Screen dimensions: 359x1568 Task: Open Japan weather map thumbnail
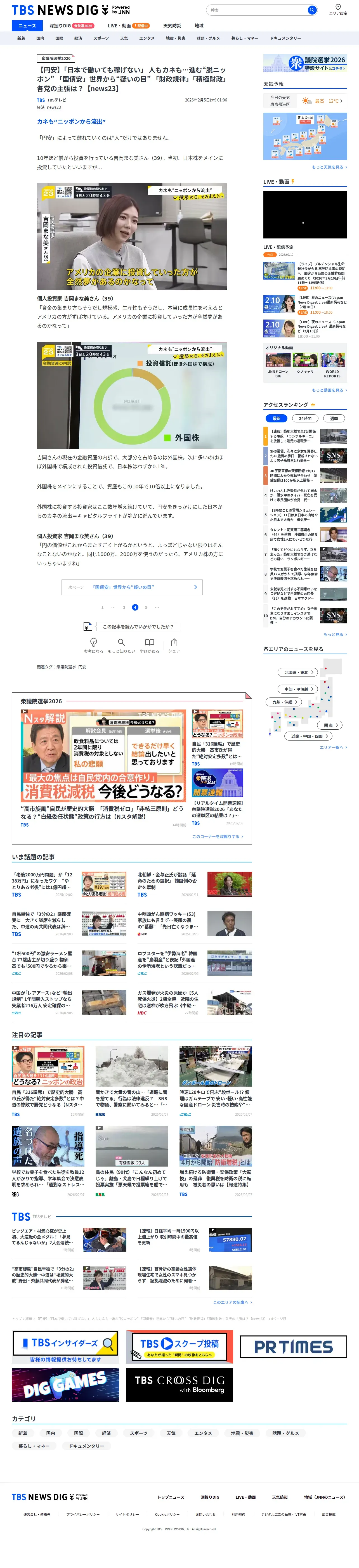pyautogui.click(x=305, y=136)
